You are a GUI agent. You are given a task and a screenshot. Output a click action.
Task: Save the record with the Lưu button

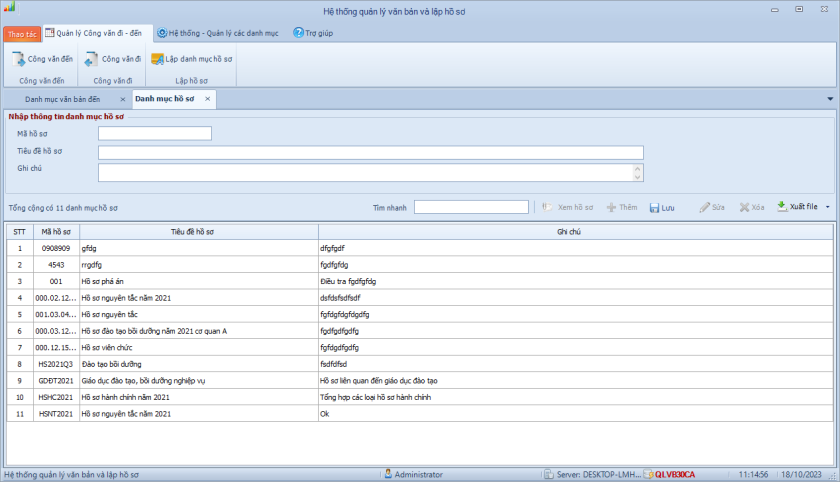[x=662, y=207]
